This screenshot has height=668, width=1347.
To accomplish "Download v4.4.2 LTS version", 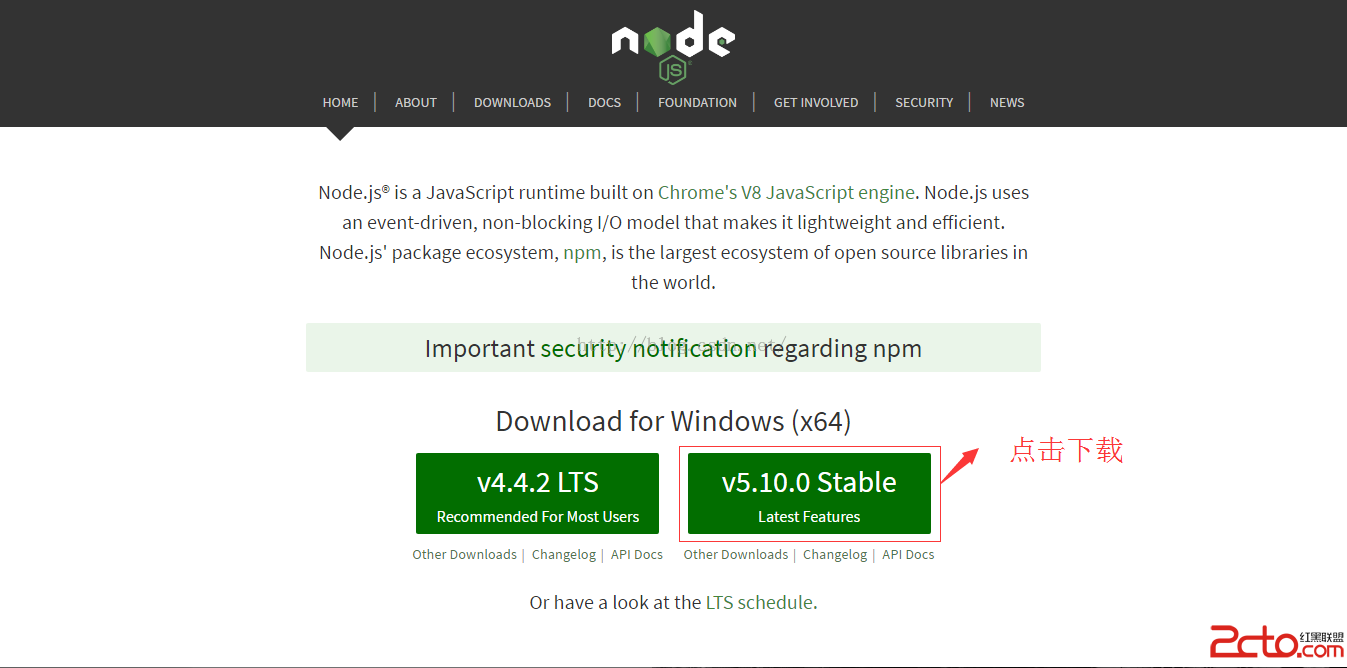I will pos(537,493).
